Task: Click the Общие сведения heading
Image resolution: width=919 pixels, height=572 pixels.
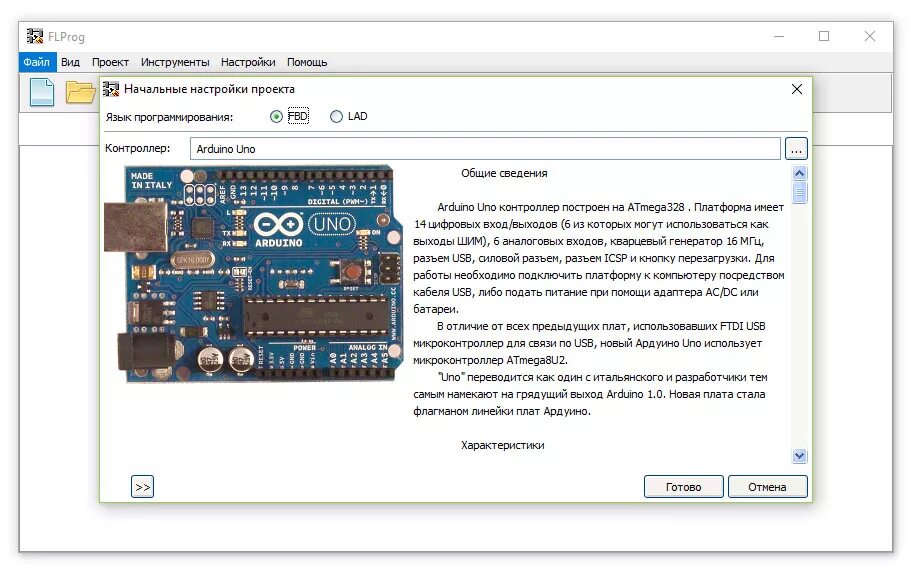Action: 504,173
